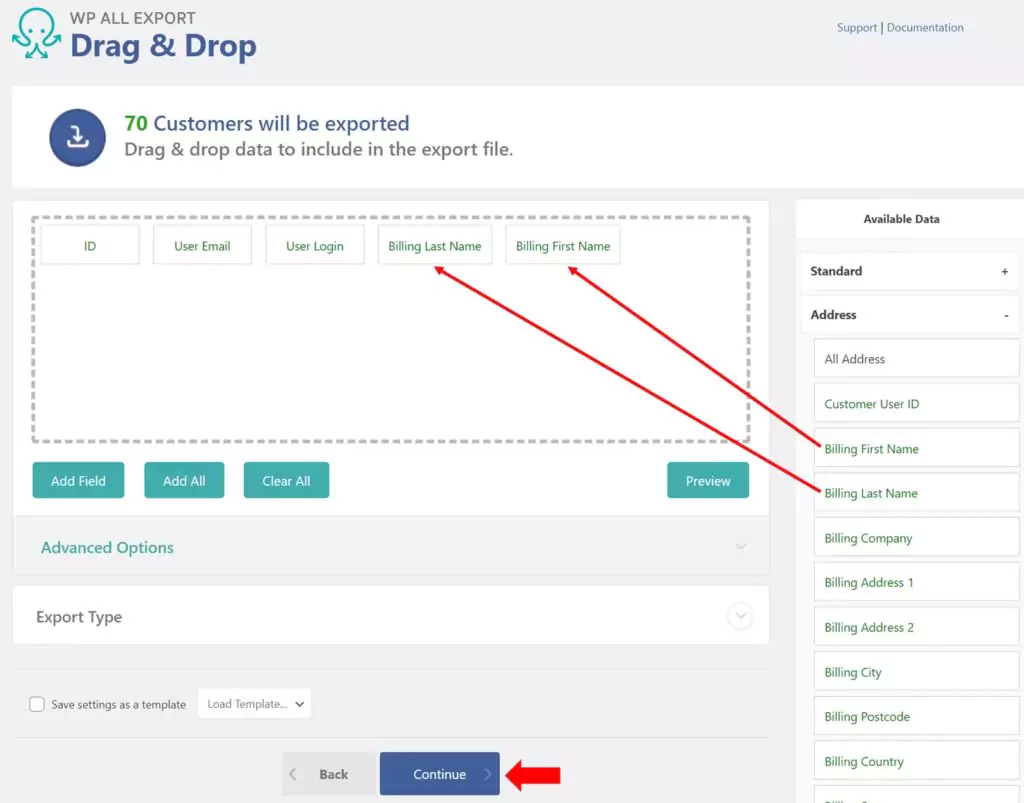Screen dimensions: 1024x803
Task: Select All Address in Available Data
Action: pos(916,358)
